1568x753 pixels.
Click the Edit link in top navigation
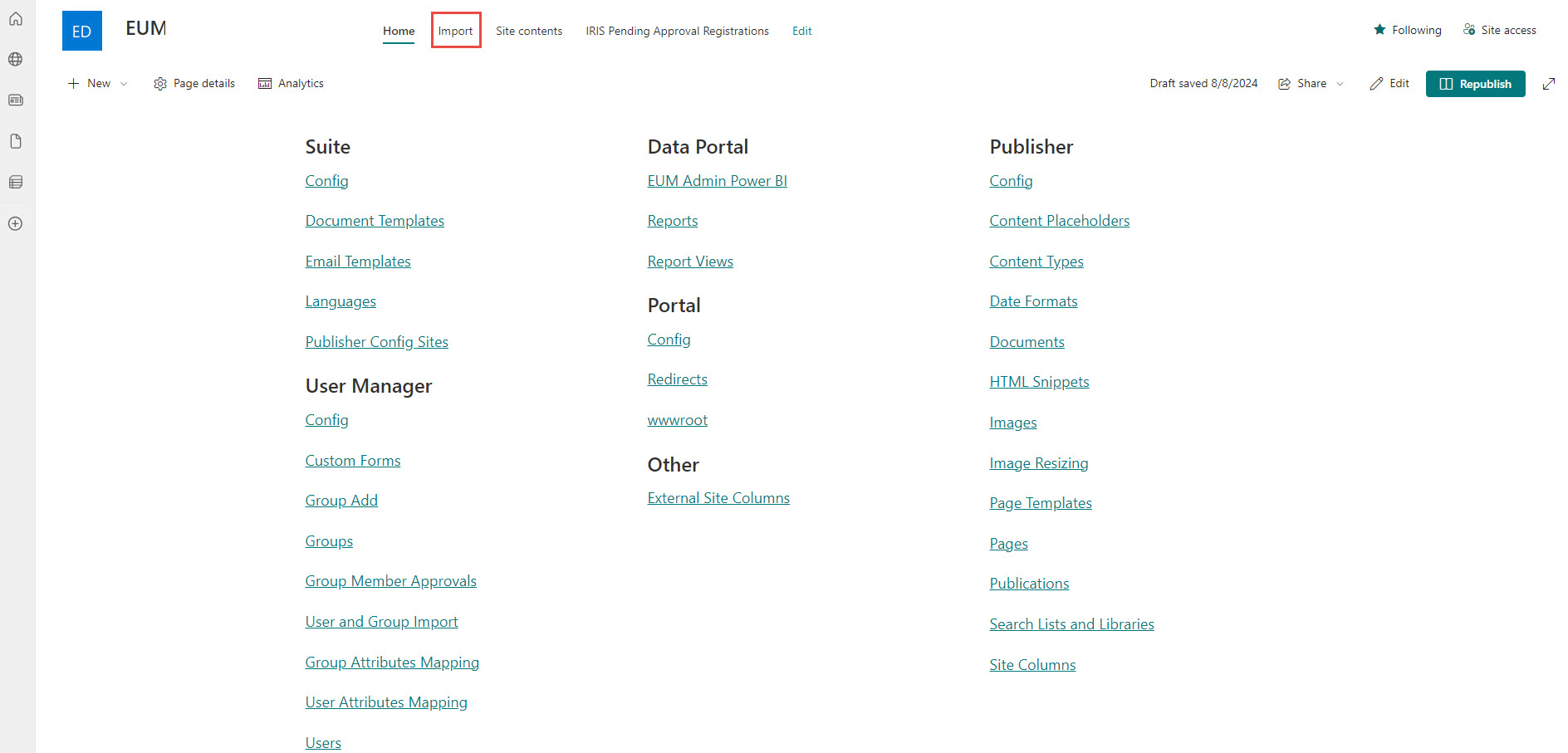802,31
